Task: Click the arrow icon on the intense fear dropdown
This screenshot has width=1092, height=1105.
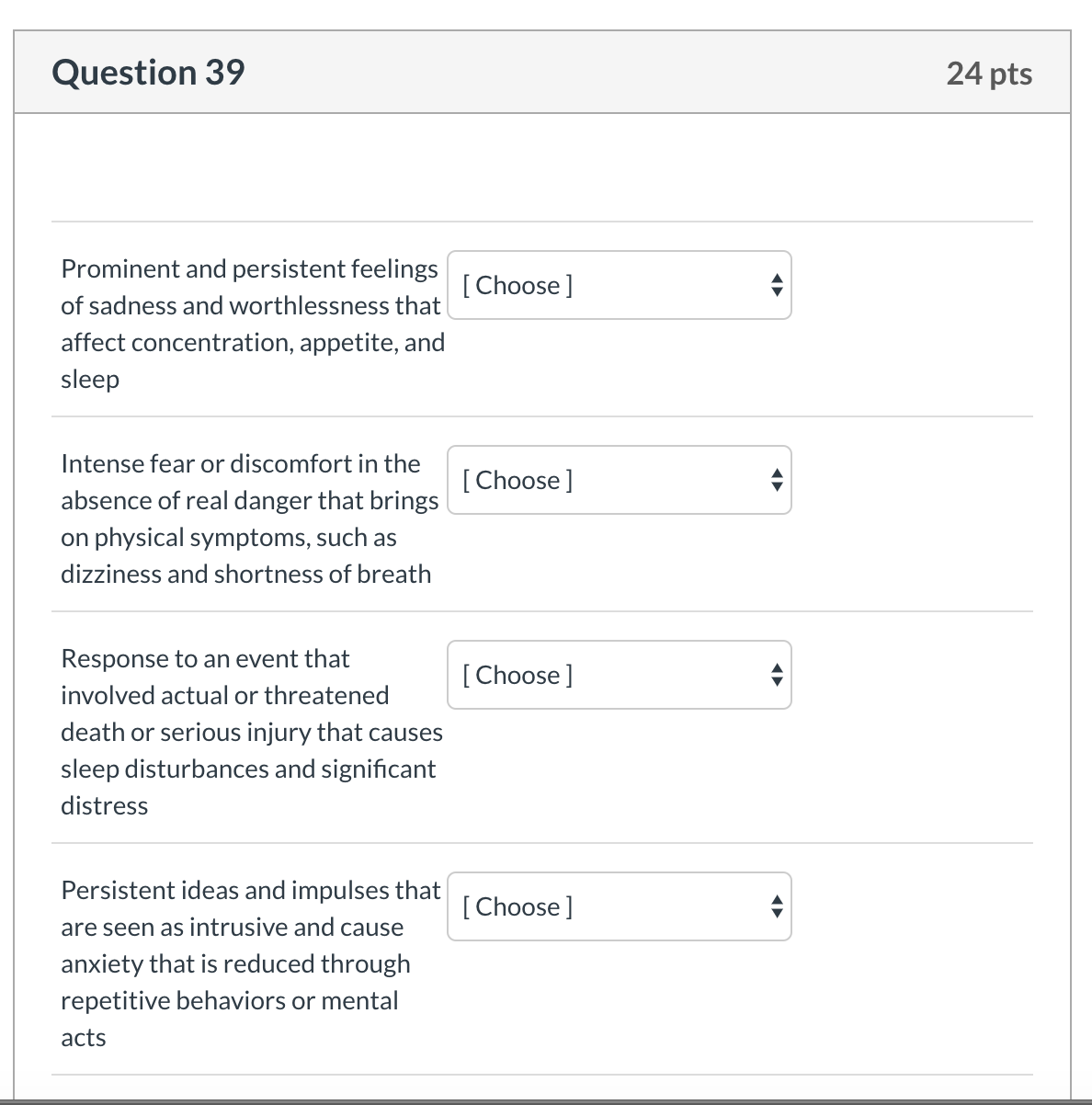Action: [x=777, y=480]
